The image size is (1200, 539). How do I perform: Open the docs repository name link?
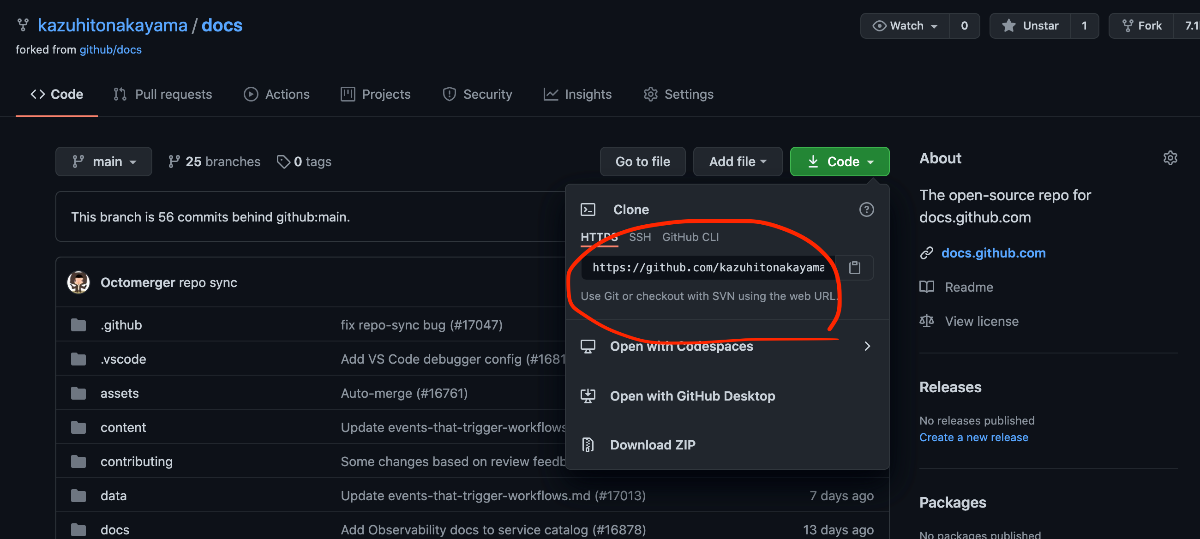click(222, 25)
